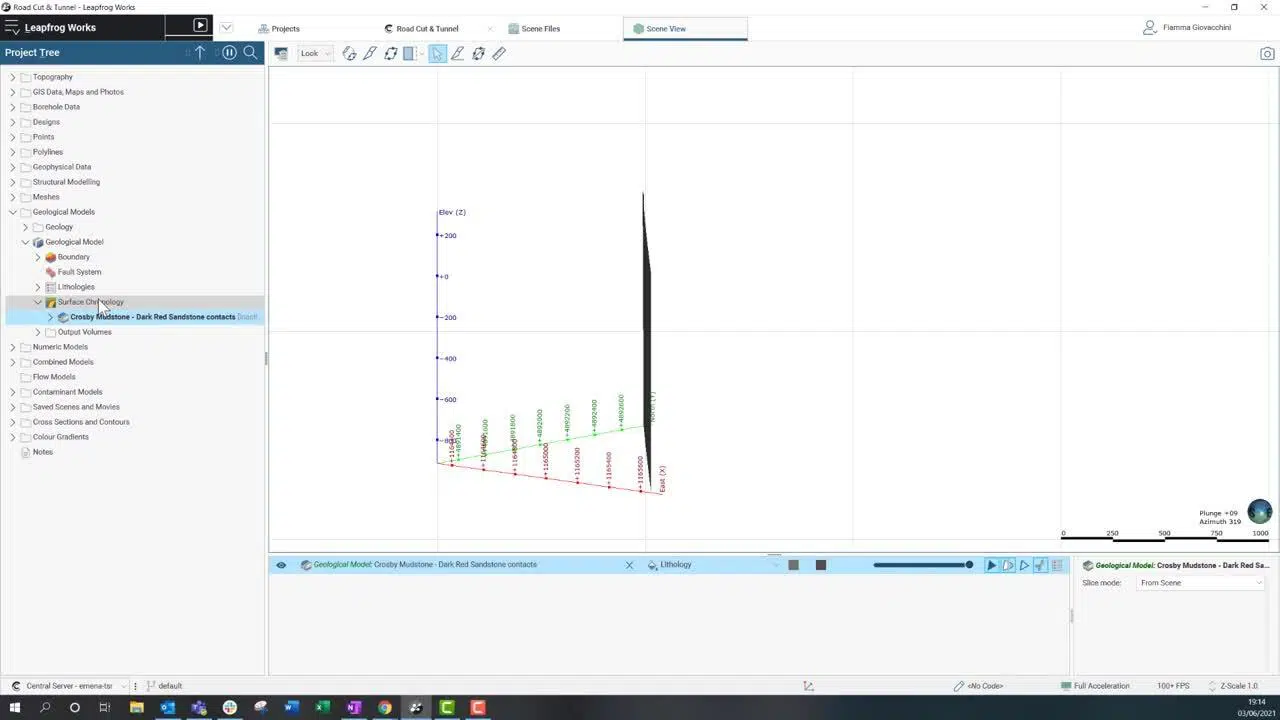
Task: Open the slicer options dropdown arrow
Action: pos(420,53)
